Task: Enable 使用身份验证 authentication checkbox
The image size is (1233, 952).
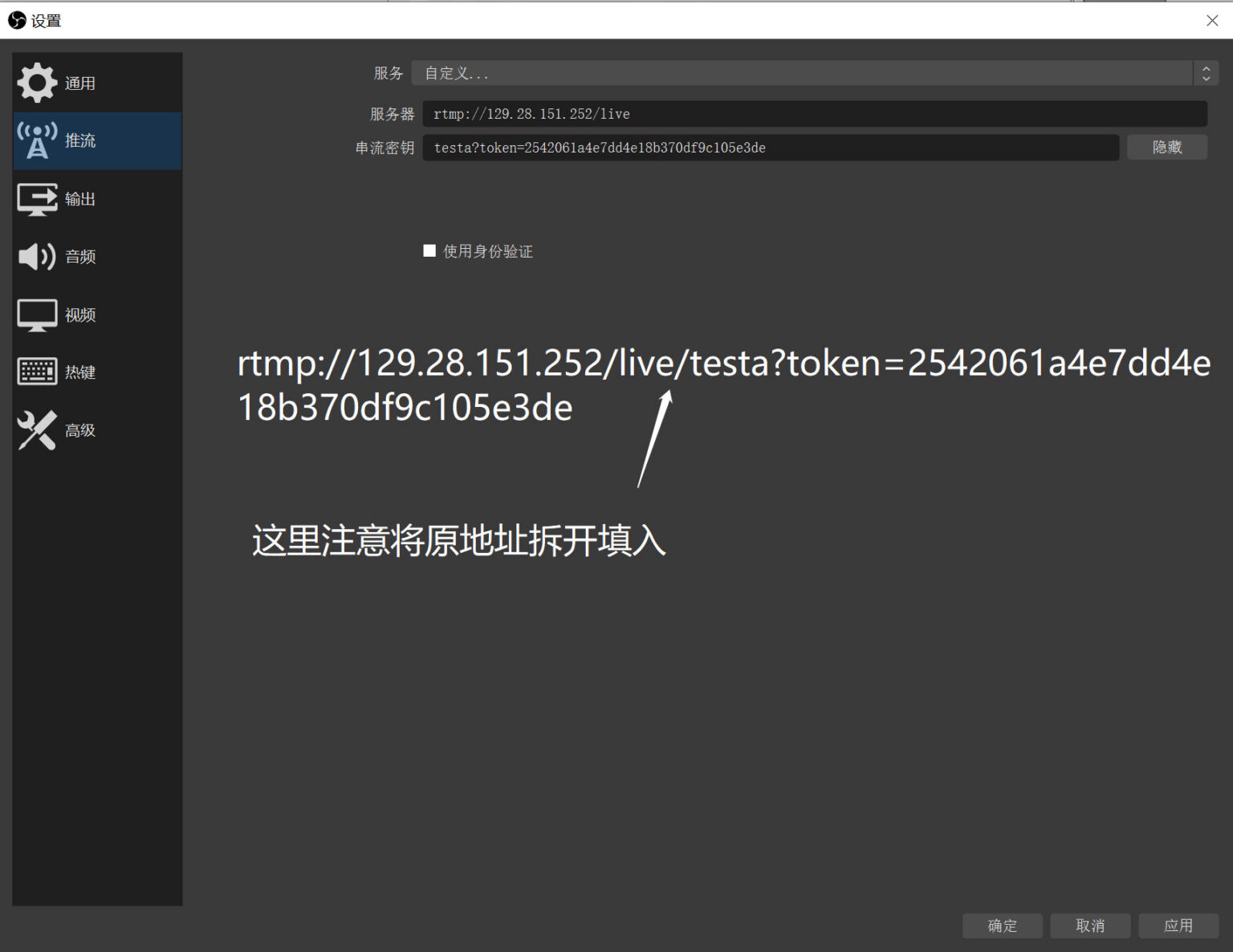Action: 429,251
